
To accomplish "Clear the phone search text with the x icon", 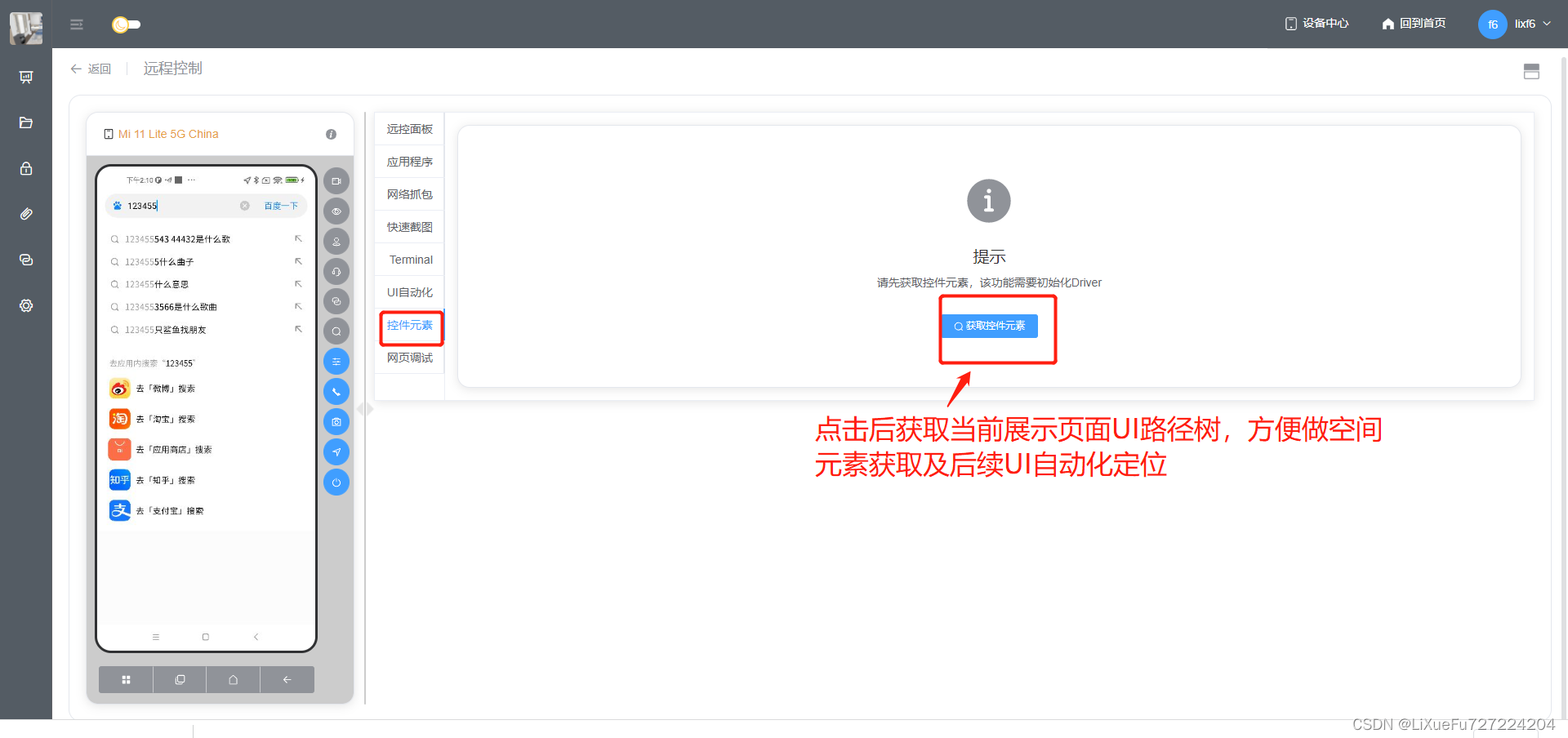I will (x=244, y=206).
